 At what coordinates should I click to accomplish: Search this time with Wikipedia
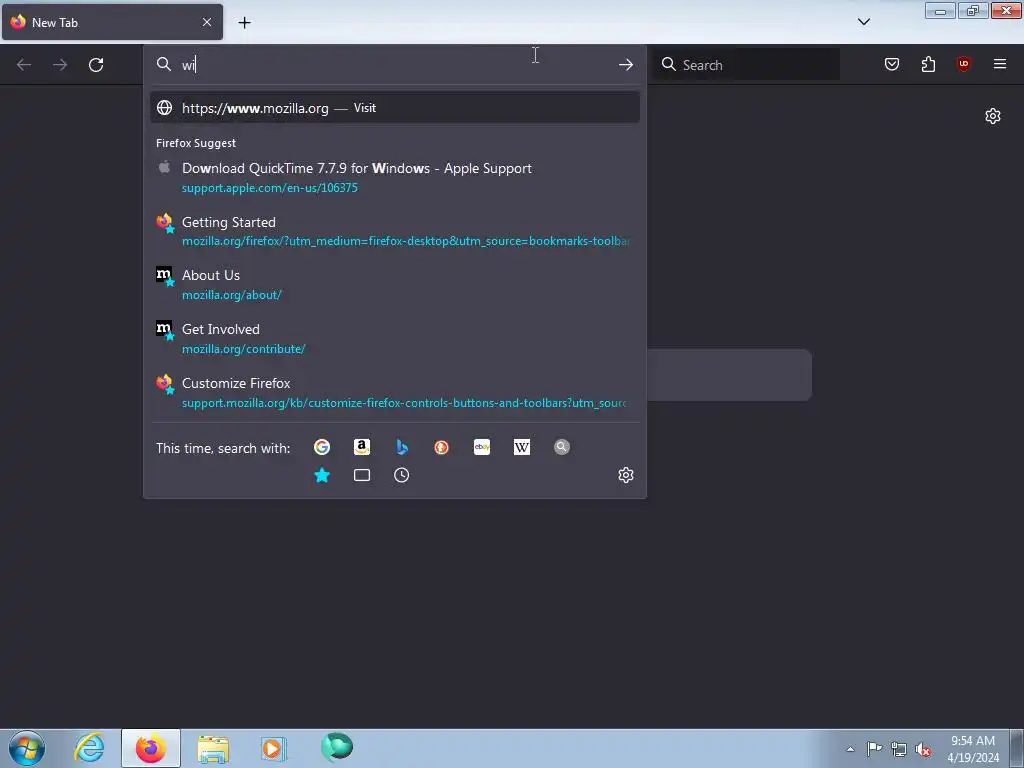click(x=522, y=447)
